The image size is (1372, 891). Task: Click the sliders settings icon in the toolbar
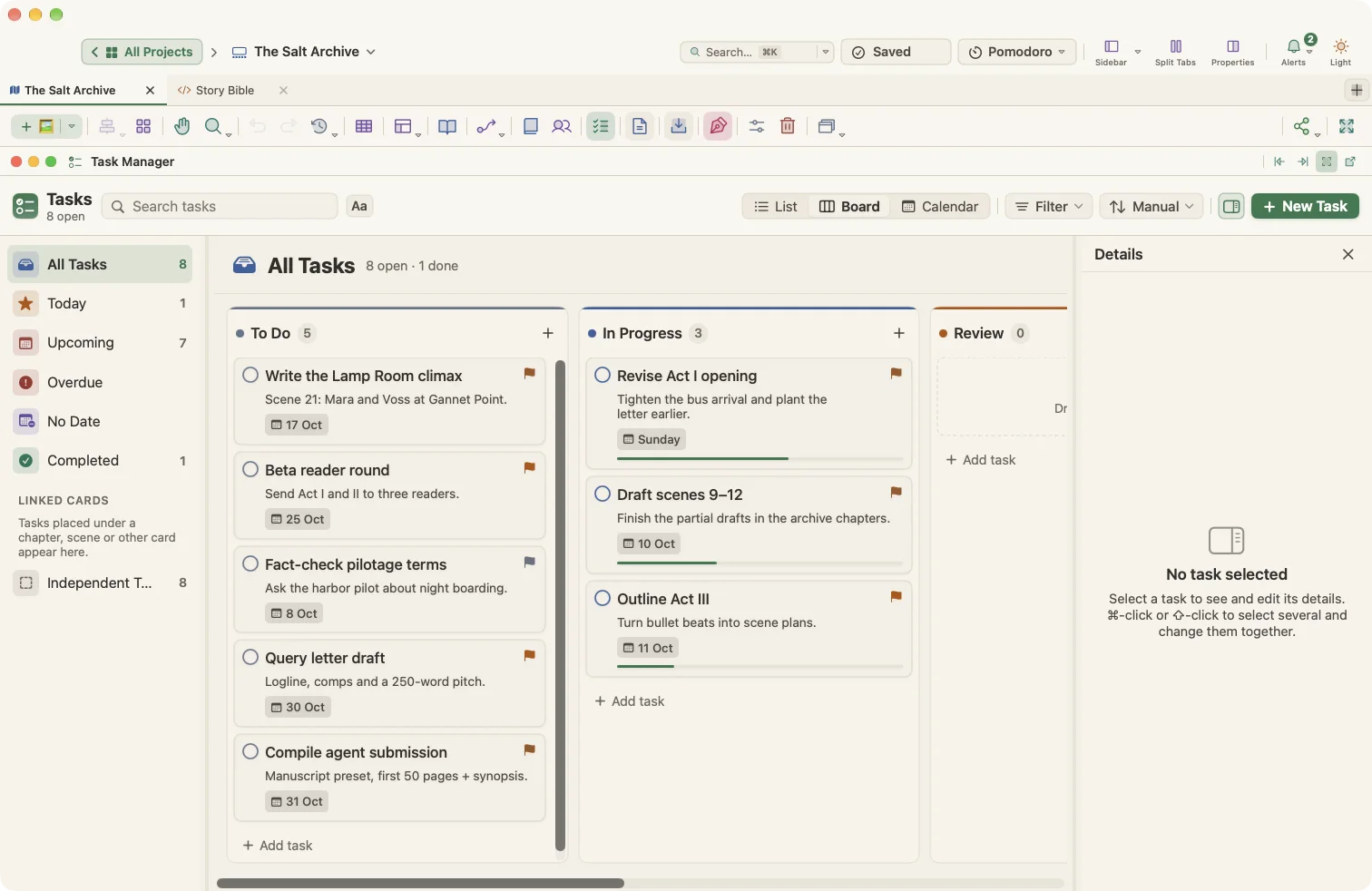click(x=757, y=126)
